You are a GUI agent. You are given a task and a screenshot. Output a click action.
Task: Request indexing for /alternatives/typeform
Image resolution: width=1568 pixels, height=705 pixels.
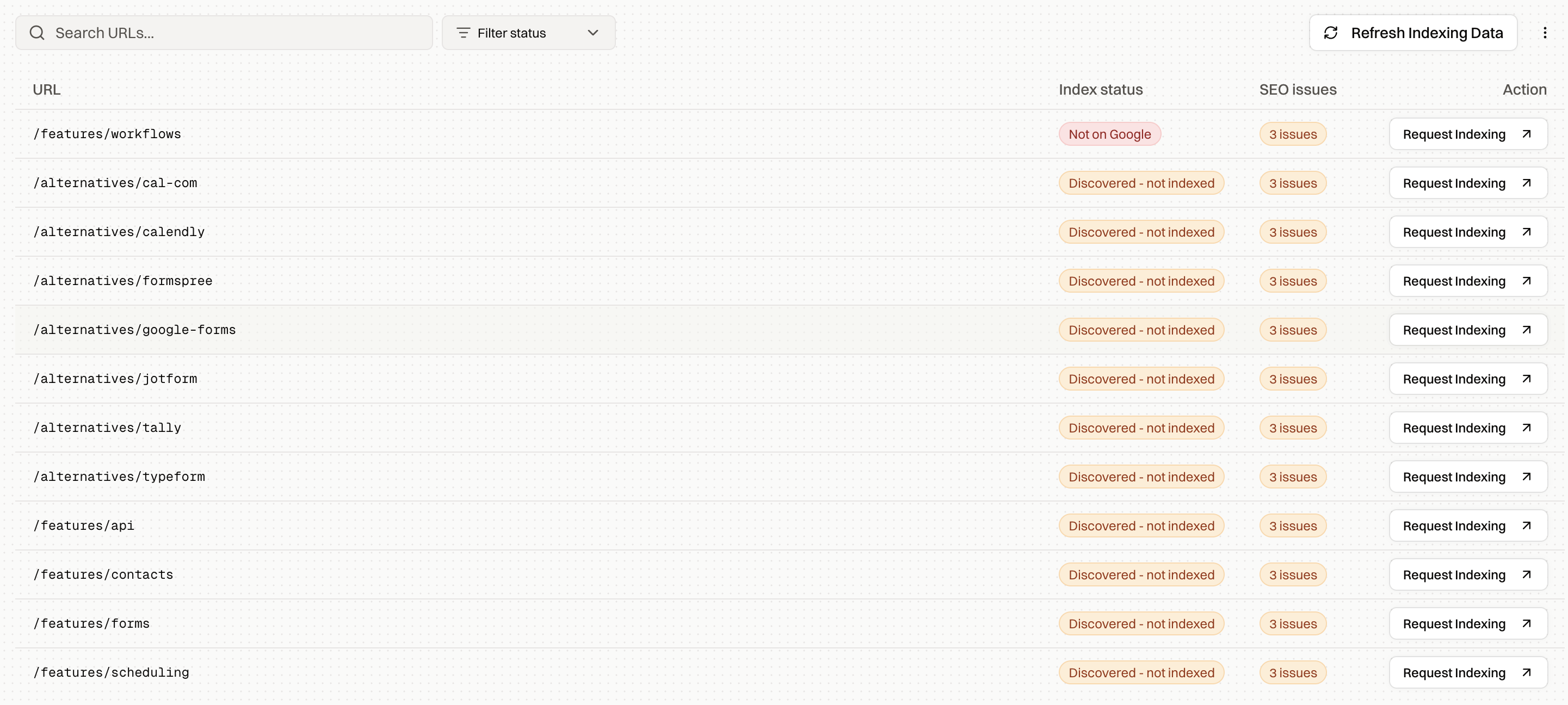tap(1468, 477)
